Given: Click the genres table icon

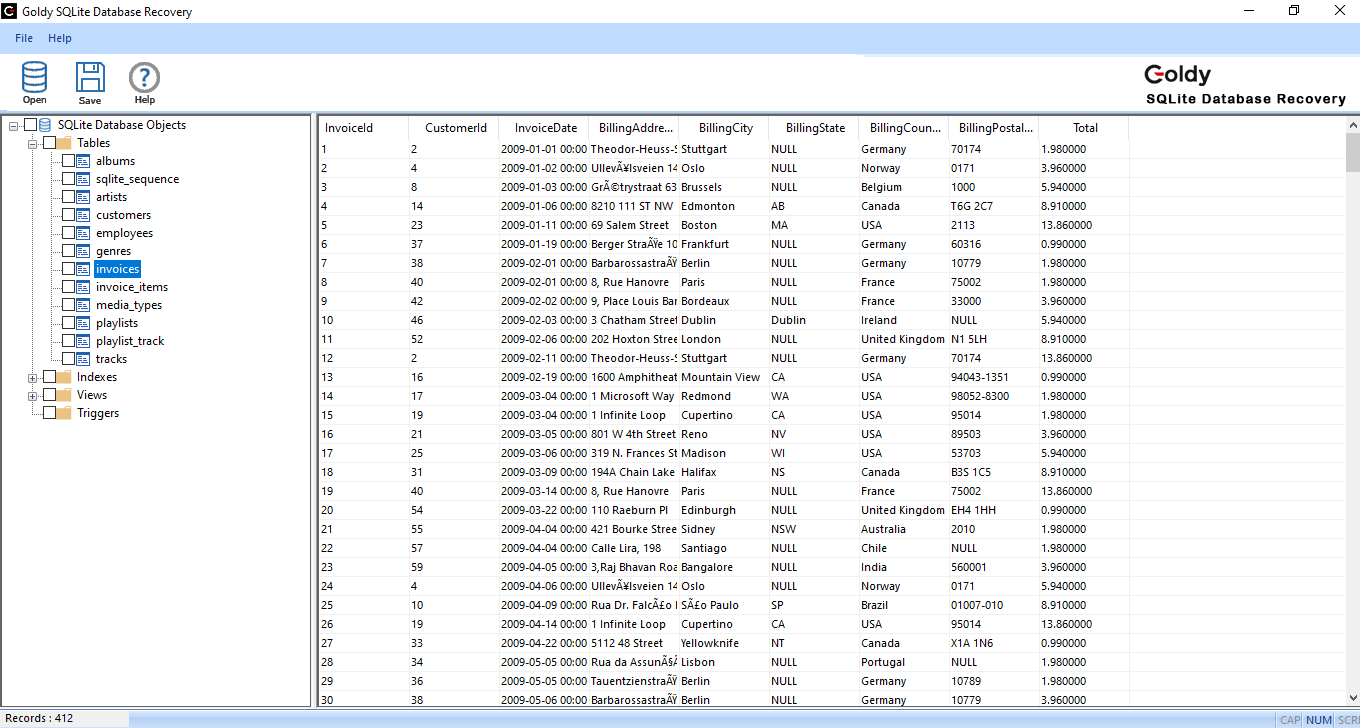Looking at the screenshot, I should [83, 251].
